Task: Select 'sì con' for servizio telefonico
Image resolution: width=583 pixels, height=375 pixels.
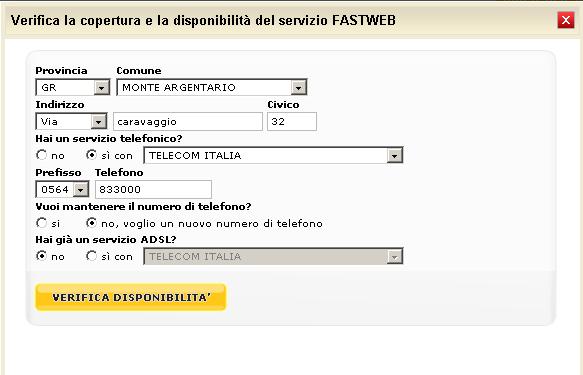Action: [91, 155]
